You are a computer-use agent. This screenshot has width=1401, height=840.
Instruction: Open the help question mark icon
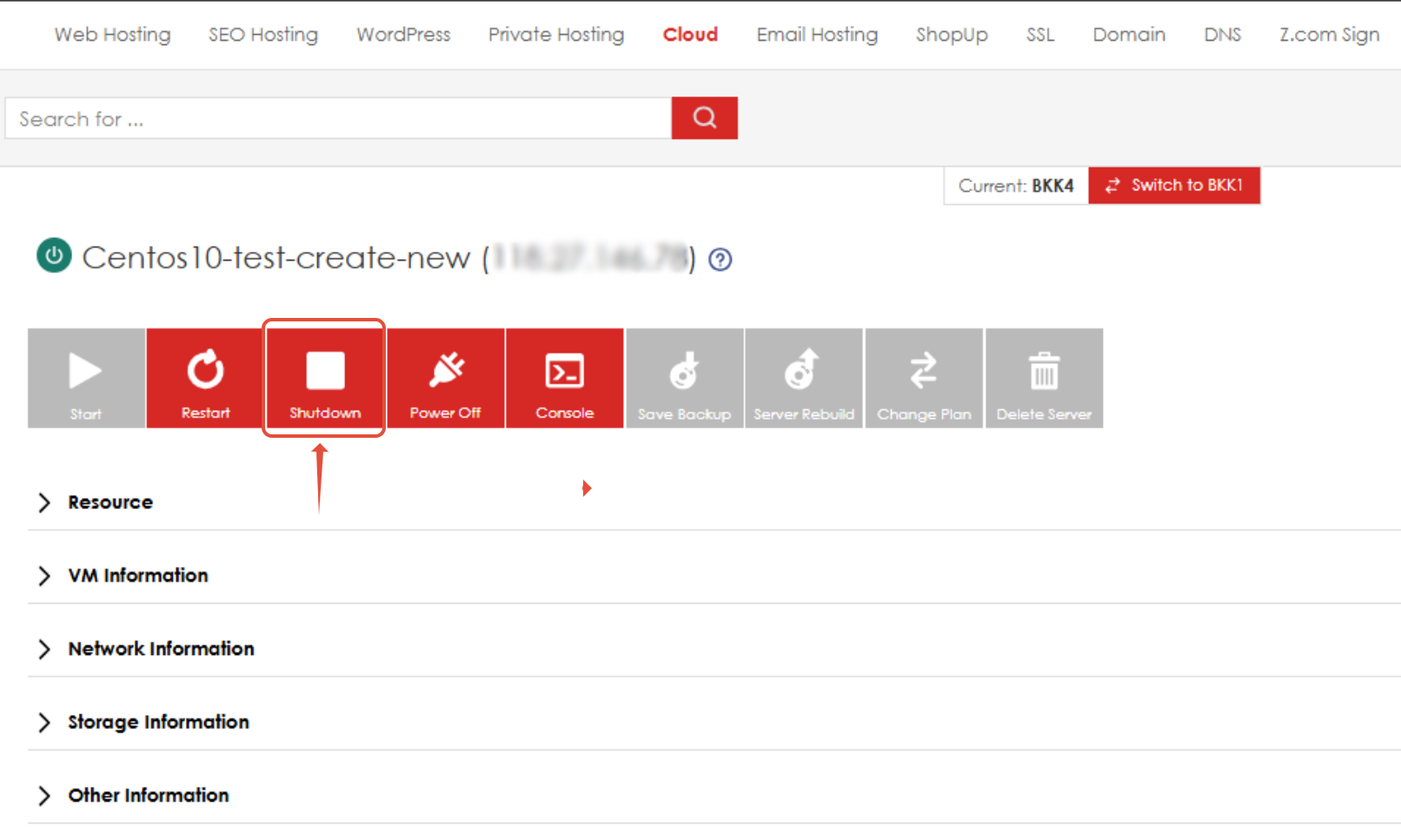point(720,260)
